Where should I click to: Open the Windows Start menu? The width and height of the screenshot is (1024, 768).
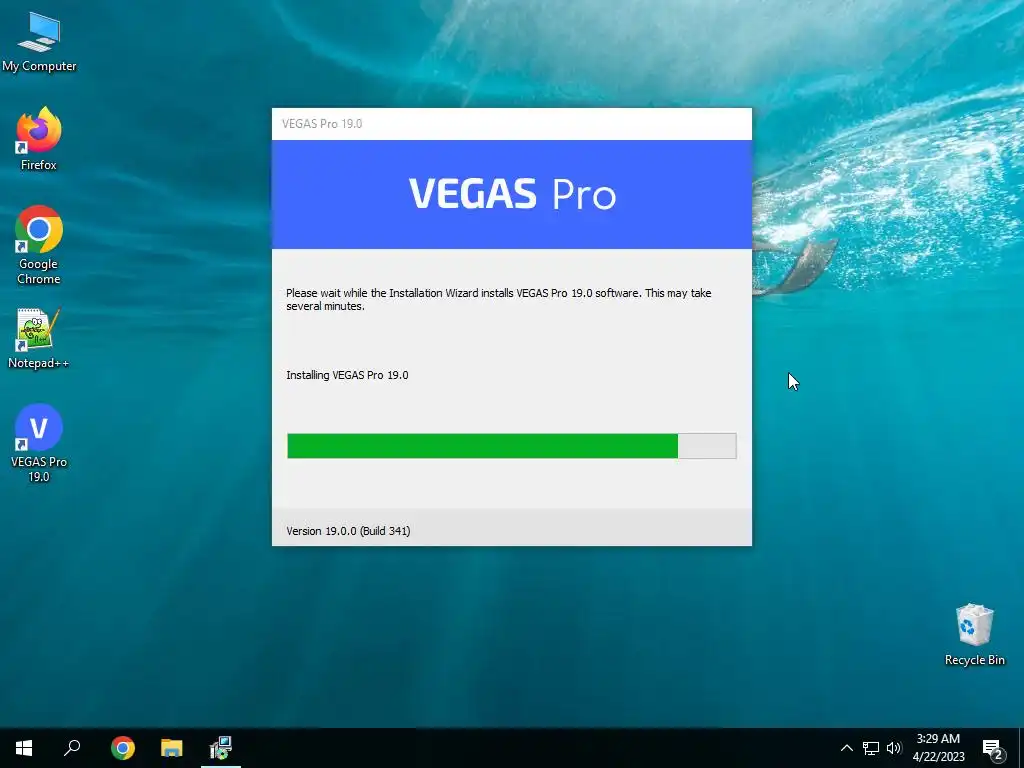tap(24, 748)
